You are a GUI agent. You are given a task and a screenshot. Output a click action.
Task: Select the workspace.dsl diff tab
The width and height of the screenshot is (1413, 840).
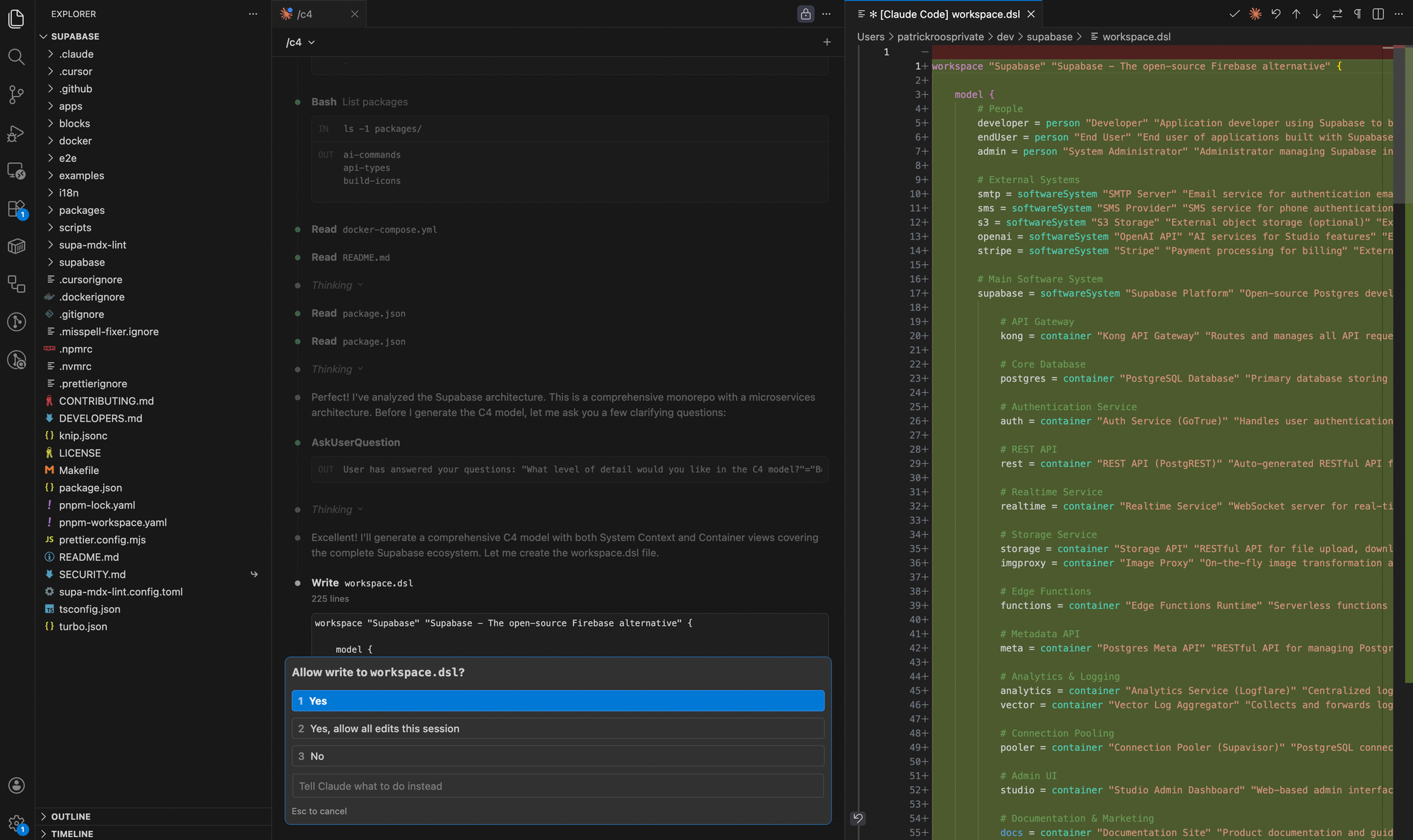945,14
